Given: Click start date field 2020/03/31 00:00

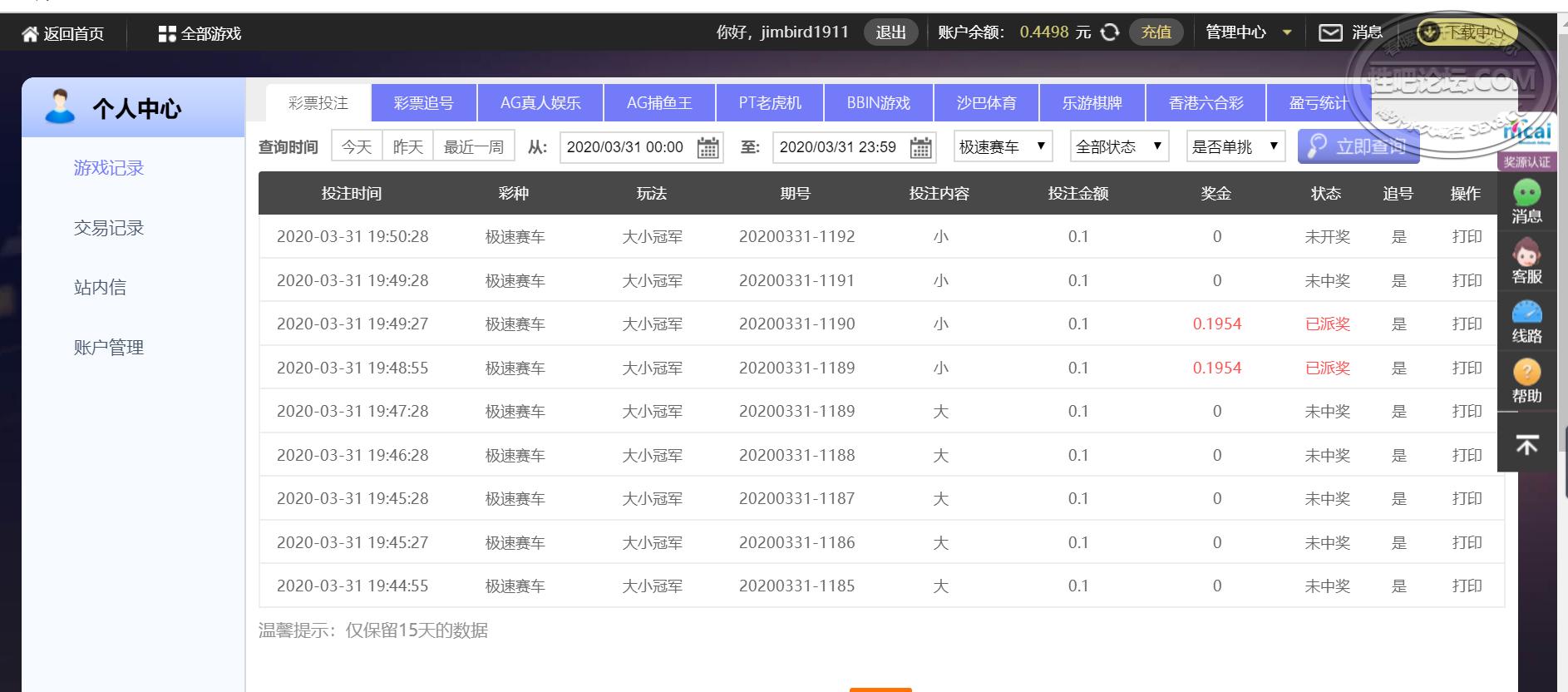Looking at the screenshot, I should (x=641, y=147).
